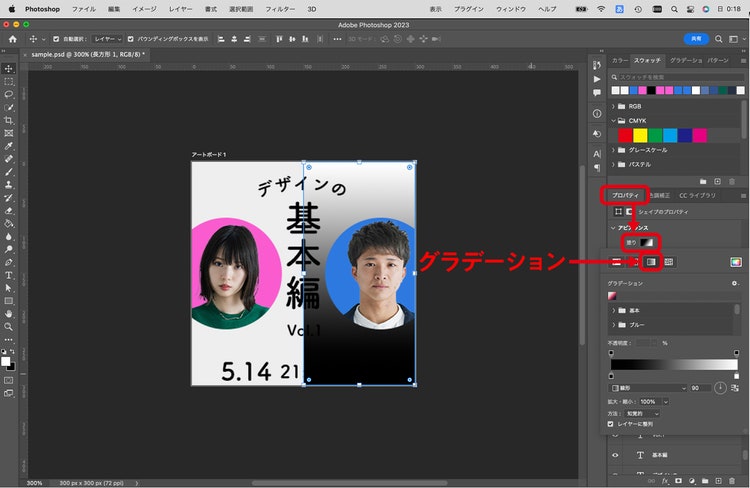
Task: Expand the RGB swatch folder
Action: tap(613, 107)
